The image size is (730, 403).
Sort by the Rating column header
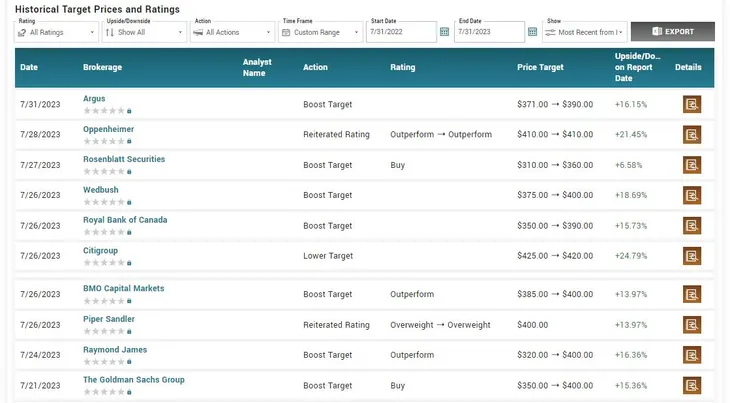(x=403, y=67)
